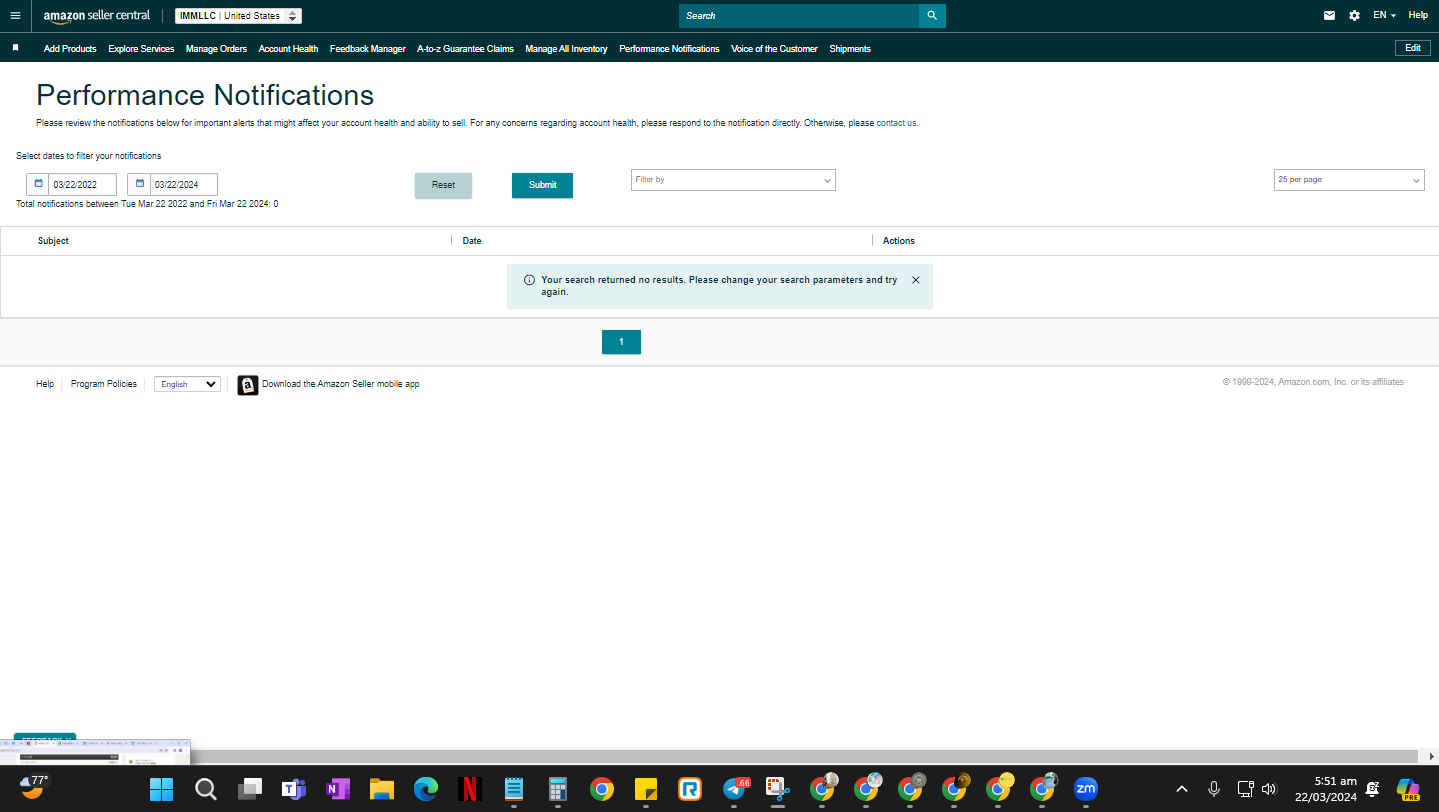Open Netflix from taskbar
Screen dimensions: 1439x812
point(470,789)
